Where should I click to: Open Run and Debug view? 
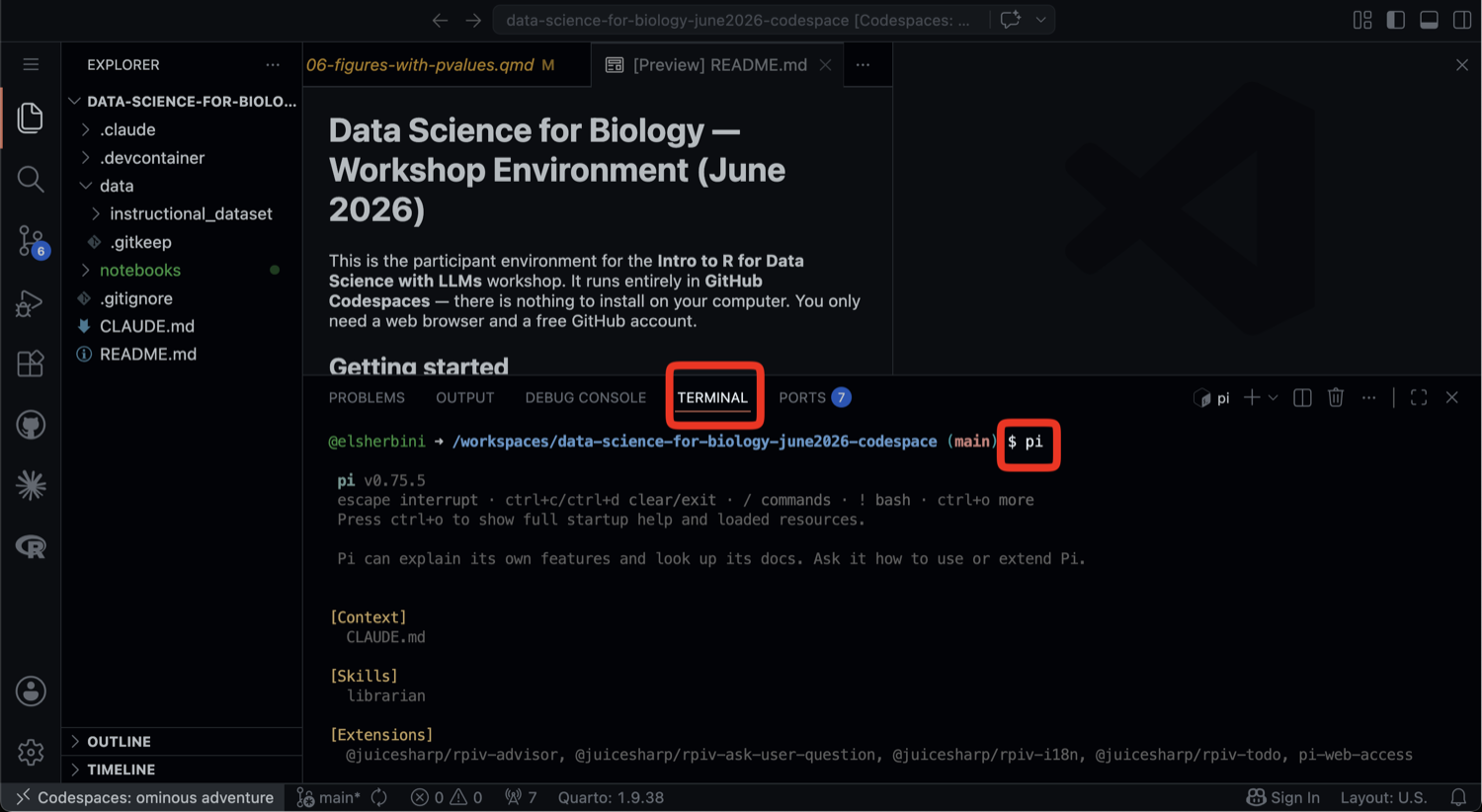pos(31,302)
